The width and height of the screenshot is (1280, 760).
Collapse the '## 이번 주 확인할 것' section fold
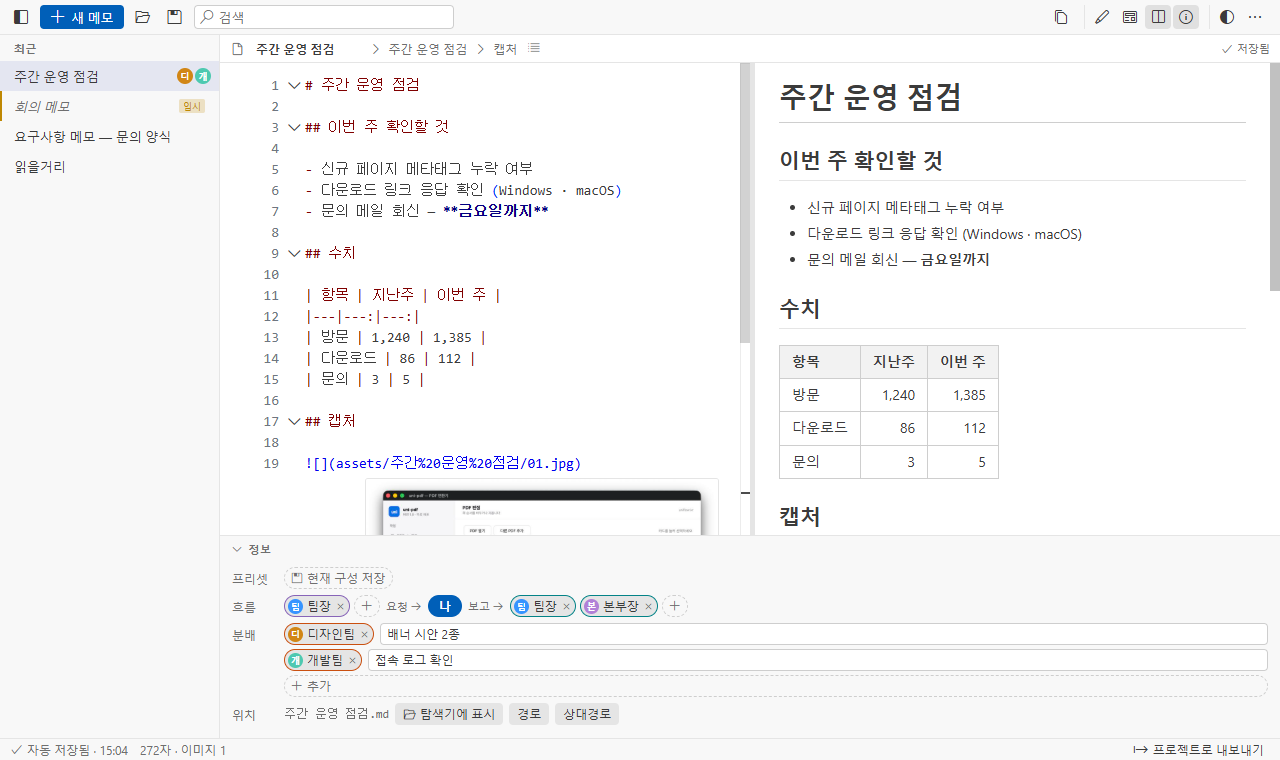pos(293,127)
